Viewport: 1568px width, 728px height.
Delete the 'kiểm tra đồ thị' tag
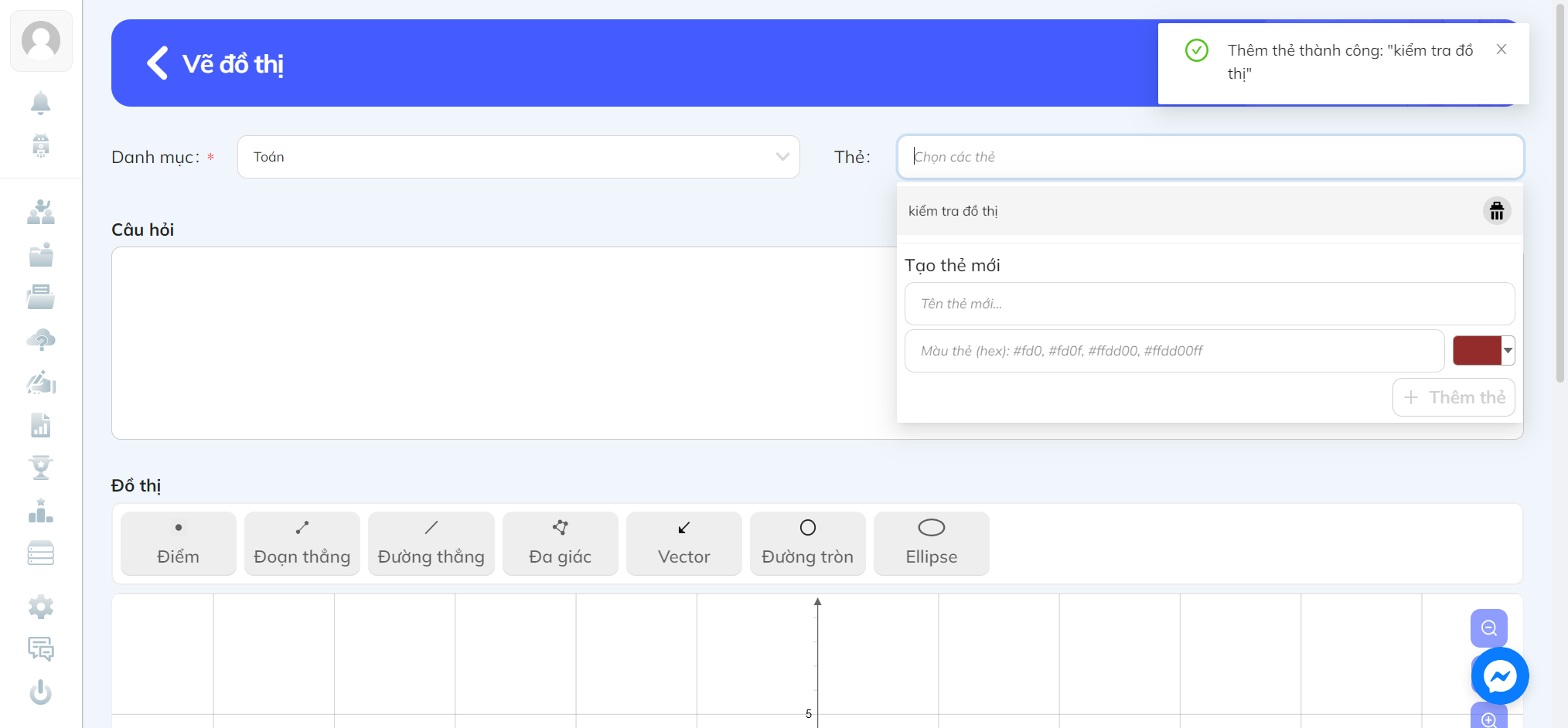tap(1497, 211)
